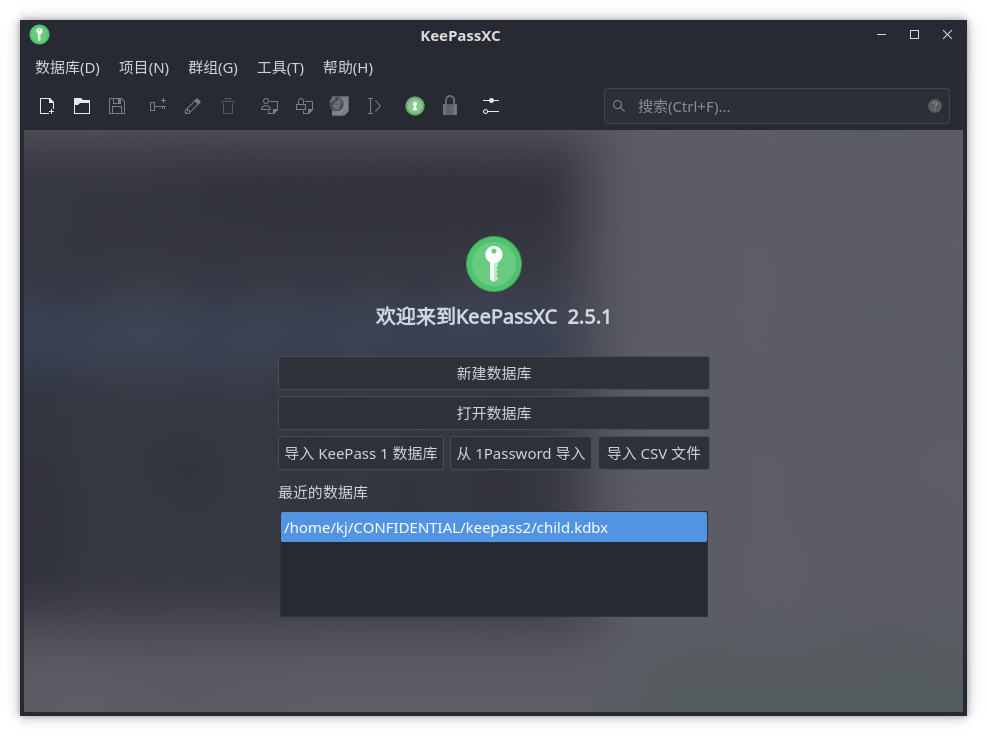The image size is (987, 736).
Task: Click the Save database floppy icon
Action: tap(116, 106)
